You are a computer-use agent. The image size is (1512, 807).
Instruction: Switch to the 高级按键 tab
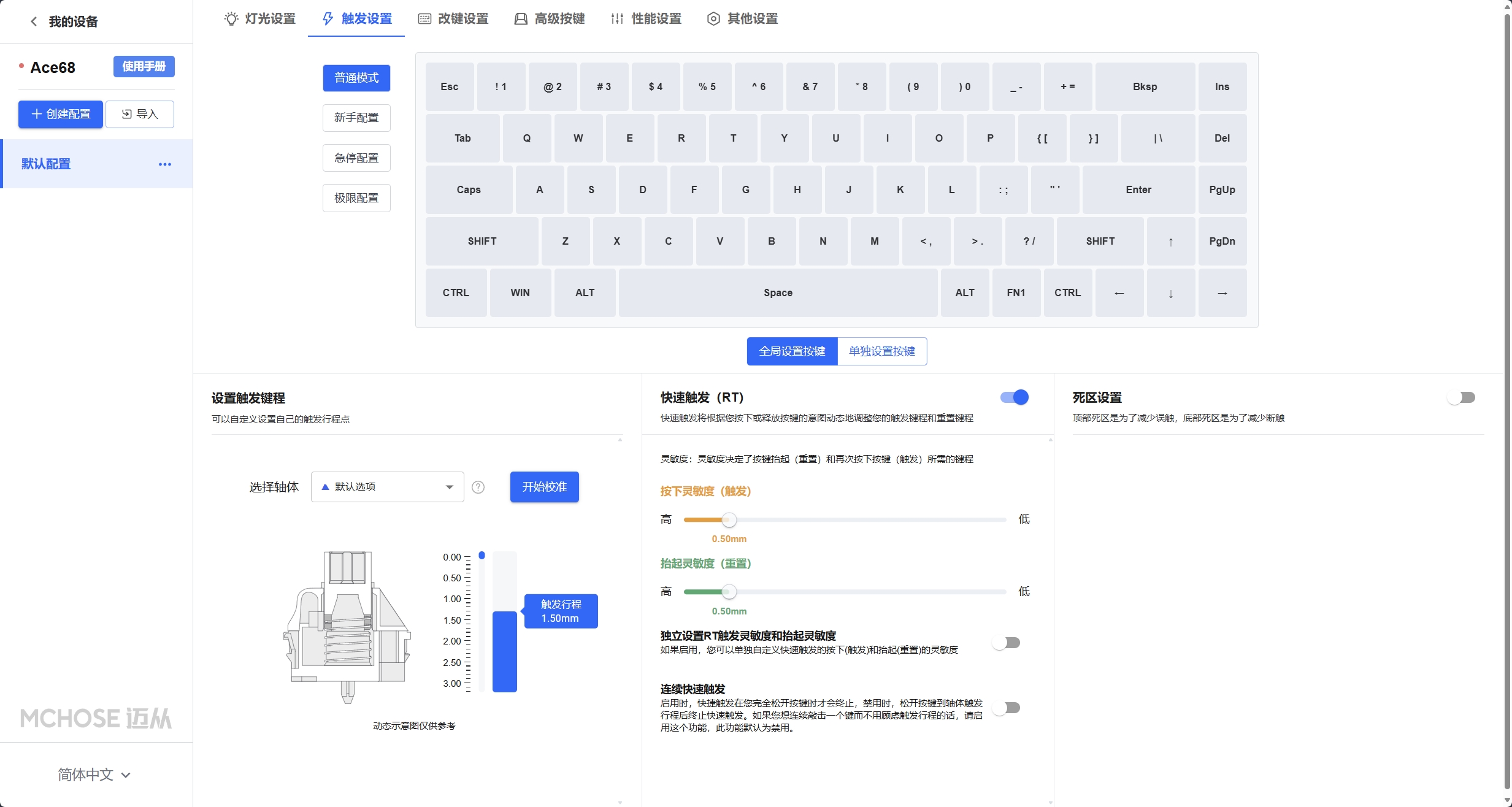550,18
